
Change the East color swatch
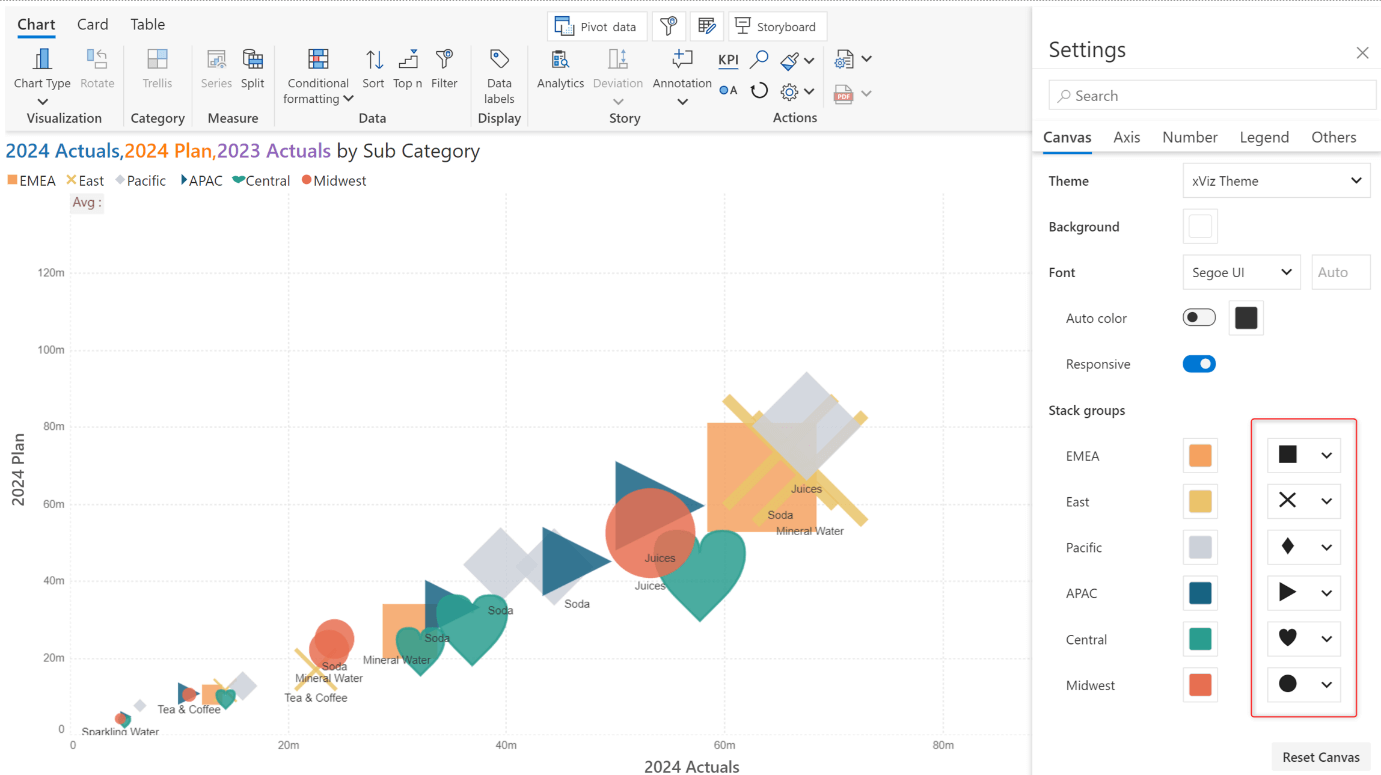1200,501
